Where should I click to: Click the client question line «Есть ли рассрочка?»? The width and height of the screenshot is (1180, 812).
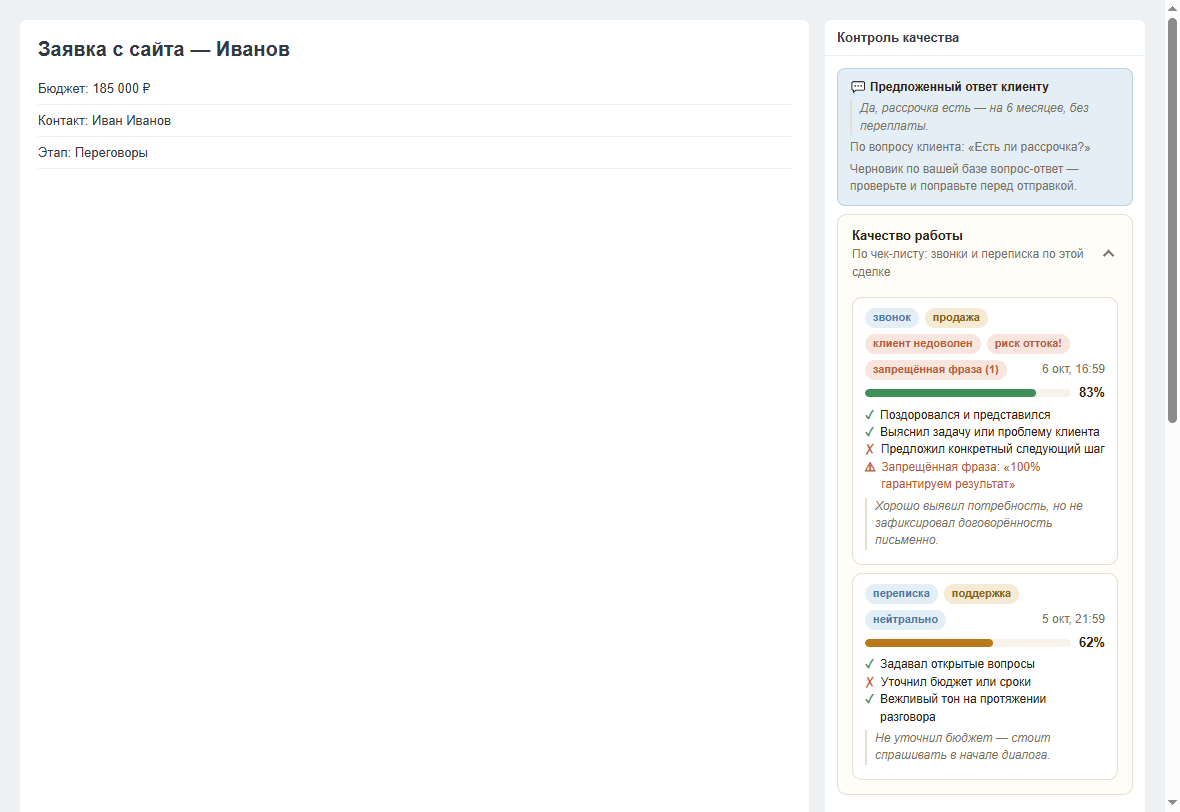(x=970, y=147)
